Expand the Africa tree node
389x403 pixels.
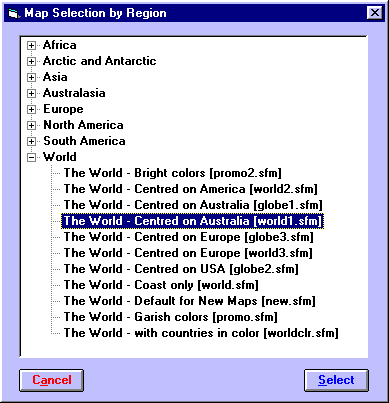pyautogui.click(x=31, y=45)
